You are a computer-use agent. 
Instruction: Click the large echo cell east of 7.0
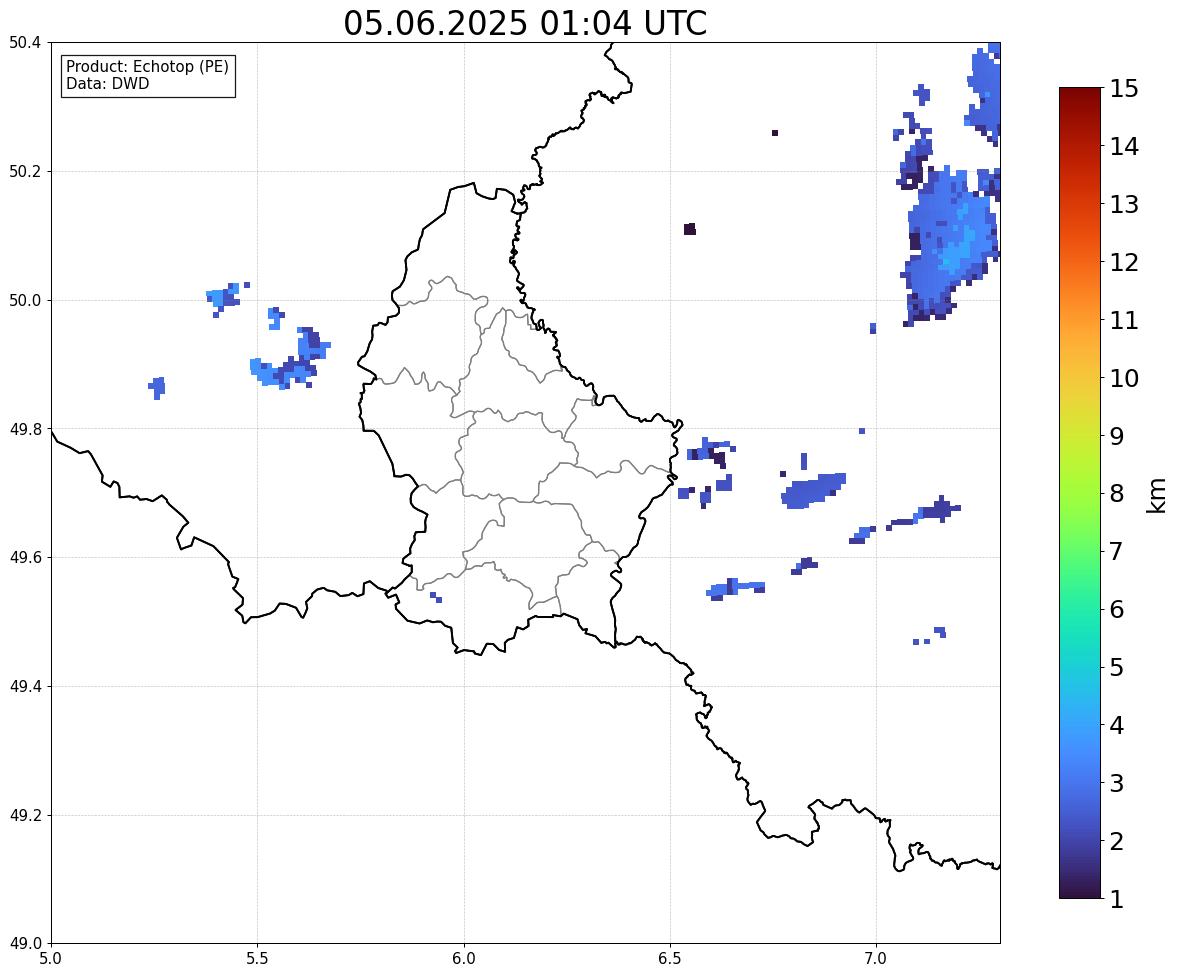950,244
